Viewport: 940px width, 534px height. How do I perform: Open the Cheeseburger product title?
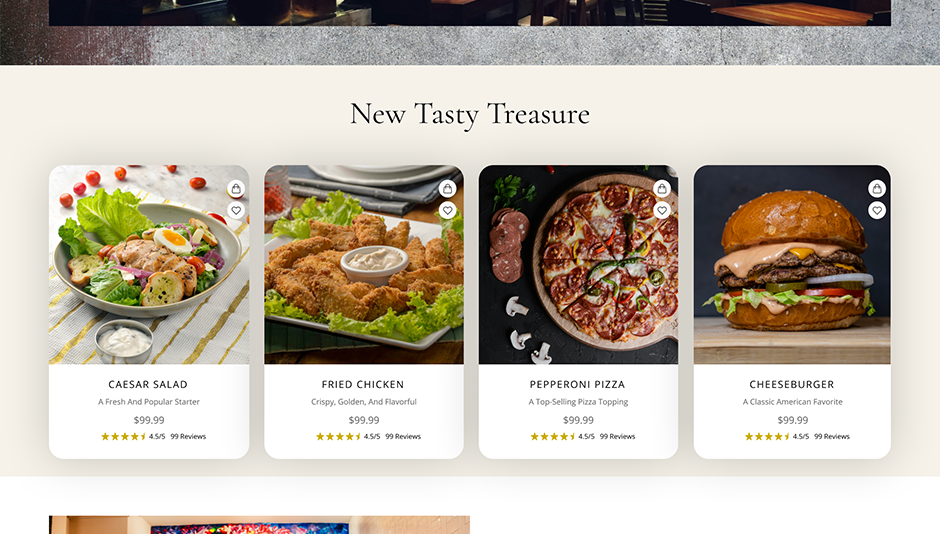pos(792,384)
